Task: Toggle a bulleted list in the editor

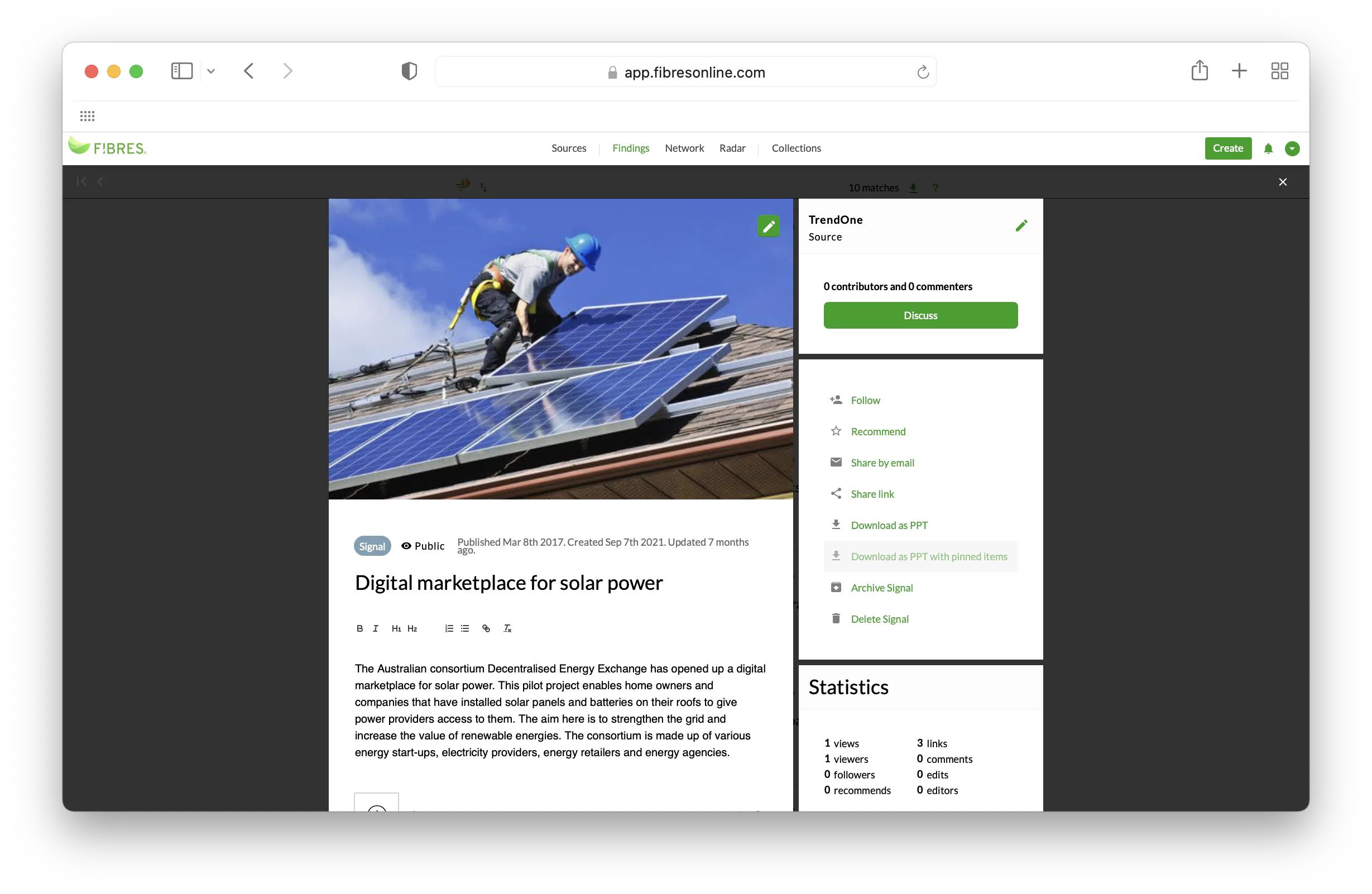Action: pos(465,628)
